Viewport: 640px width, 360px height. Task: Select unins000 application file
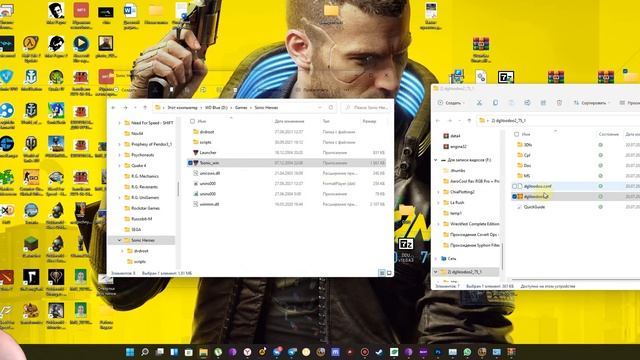[x=287, y=194]
